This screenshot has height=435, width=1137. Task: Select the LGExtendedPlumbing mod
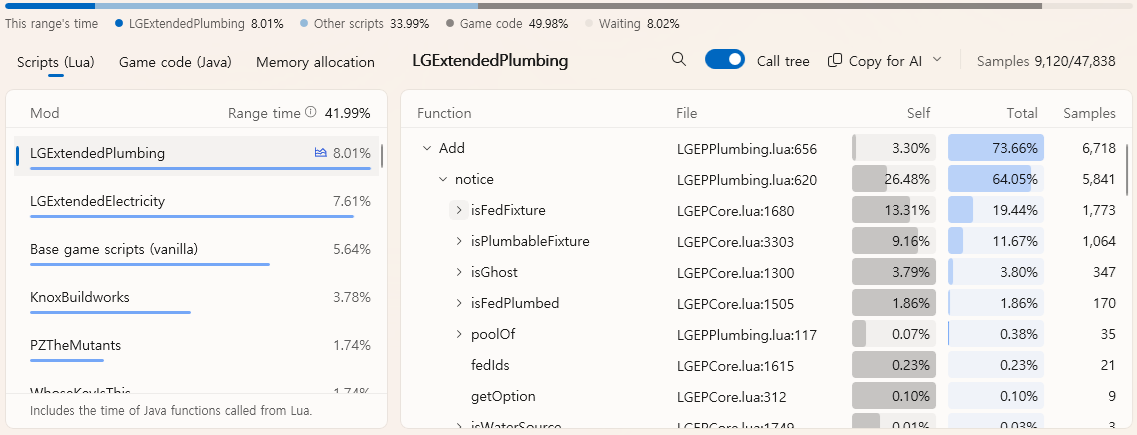pyautogui.click(x=196, y=155)
